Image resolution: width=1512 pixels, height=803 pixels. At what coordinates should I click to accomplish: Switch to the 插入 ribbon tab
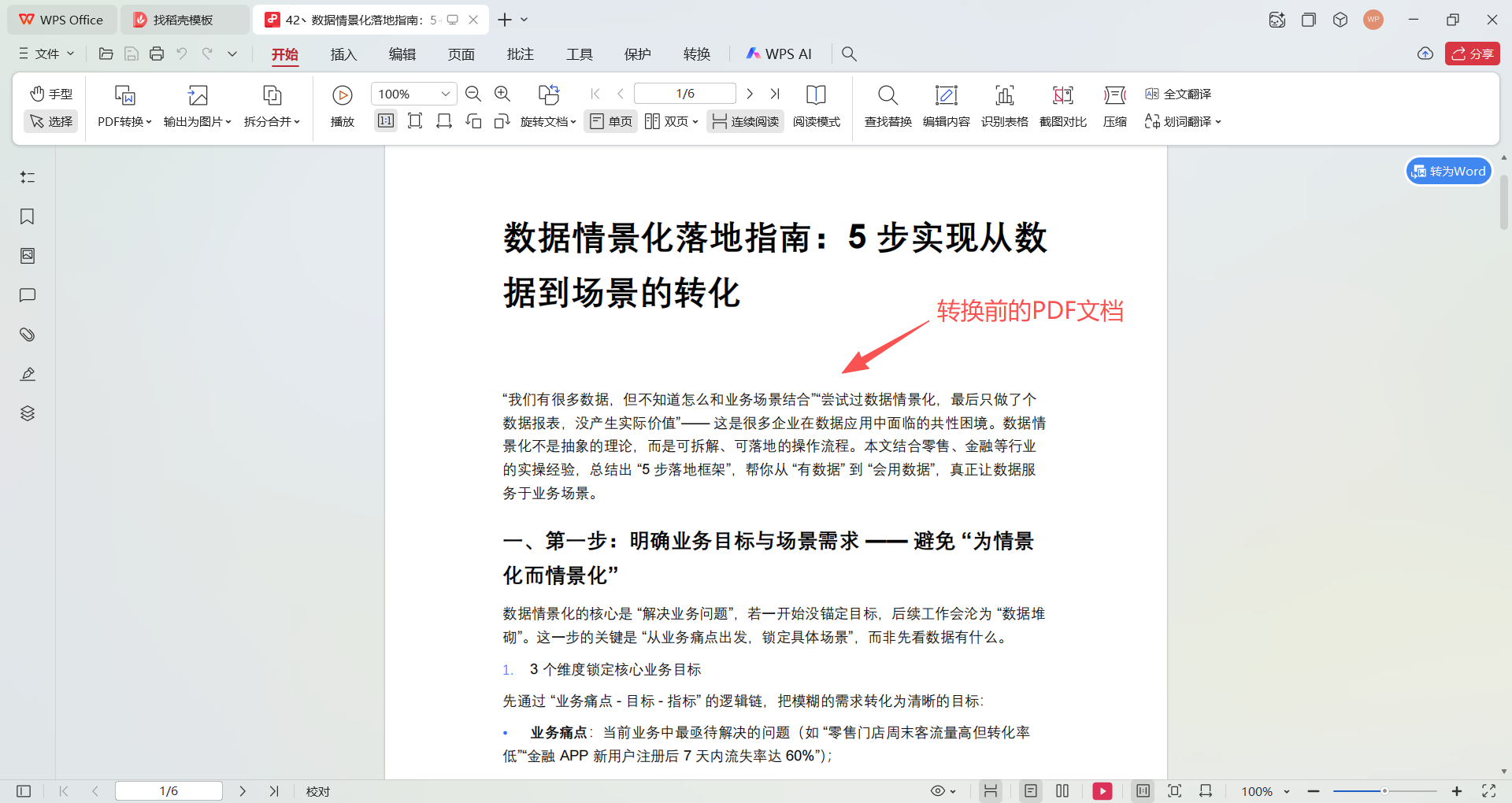pos(343,54)
